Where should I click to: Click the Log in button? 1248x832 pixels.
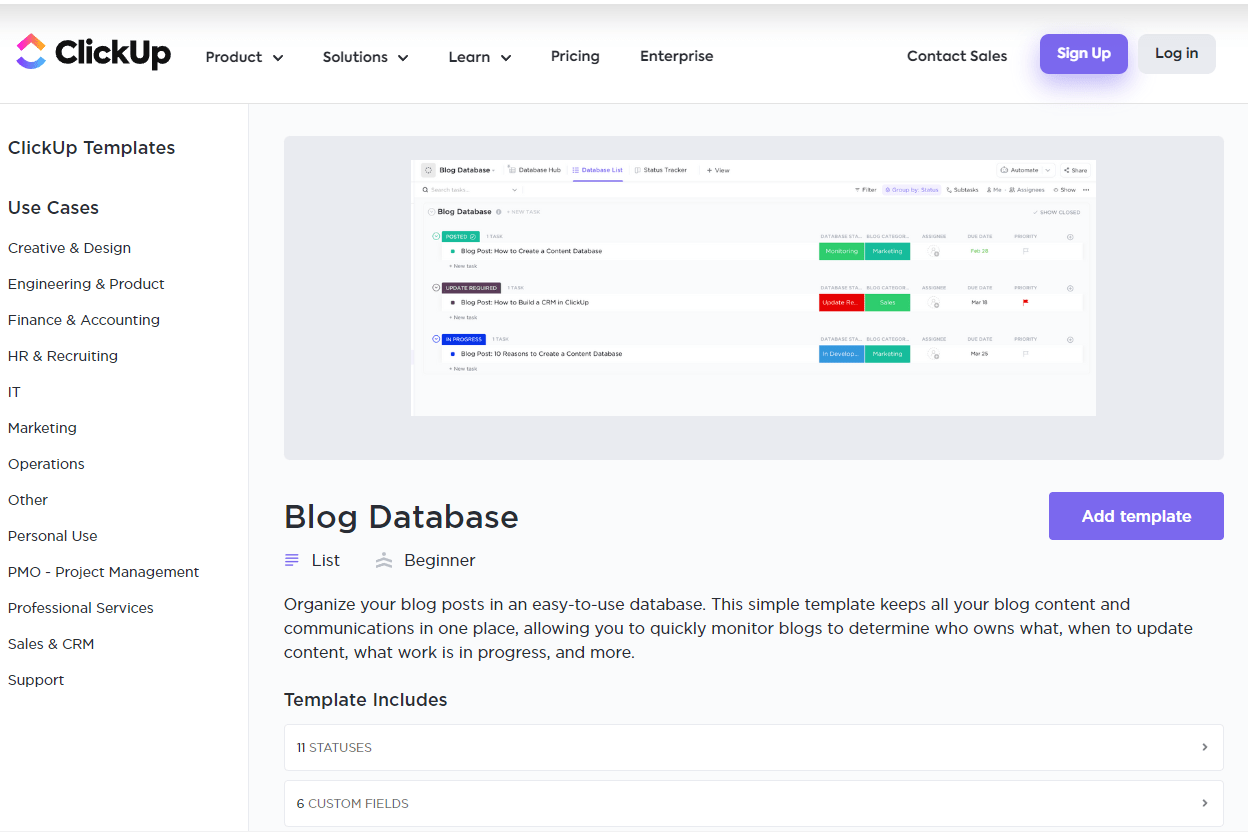point(1176,54)
